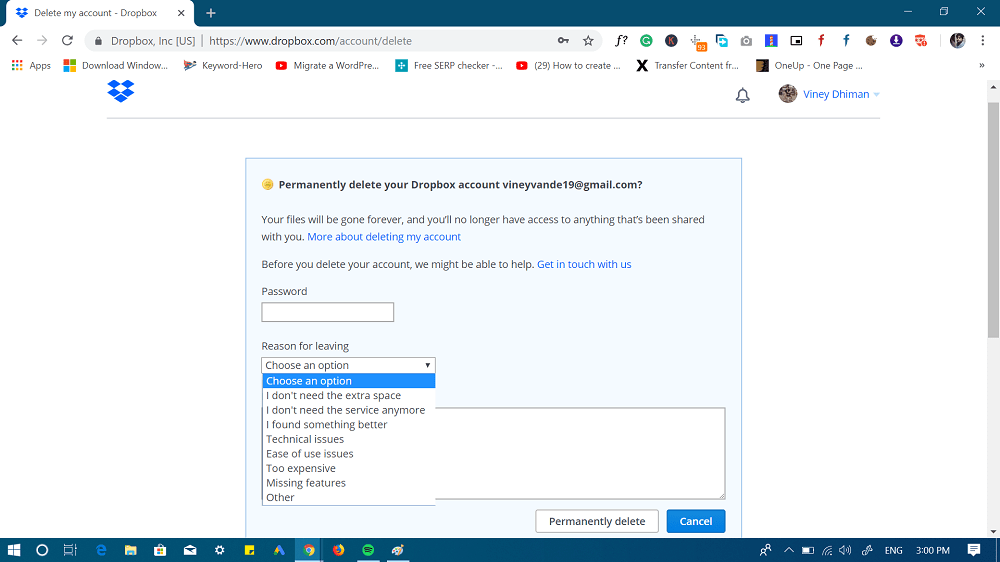Image resolution: width=1000 pixels, height=562 pixels.
Task: Open Mail app from the taskbar
Action: point(190,550)
